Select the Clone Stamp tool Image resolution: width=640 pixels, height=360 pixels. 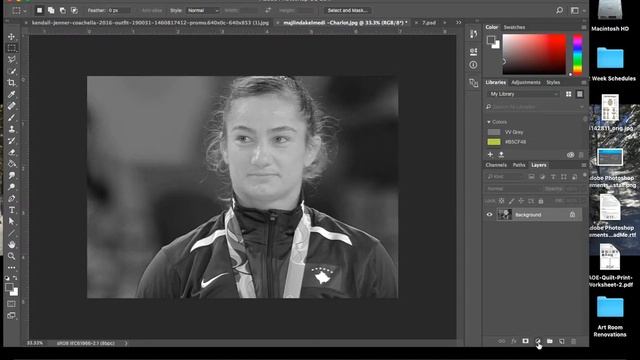click(11, 129)
